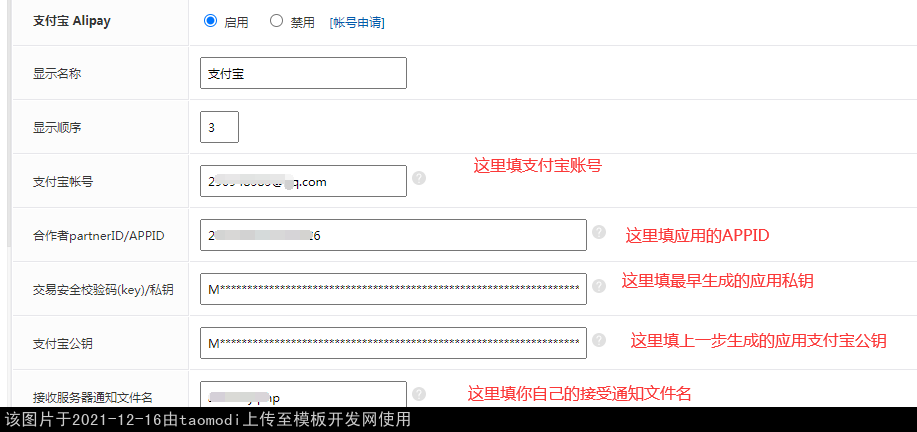Open the 帐号申请 link
Viewport: 917px width, 432px height.
357,22
